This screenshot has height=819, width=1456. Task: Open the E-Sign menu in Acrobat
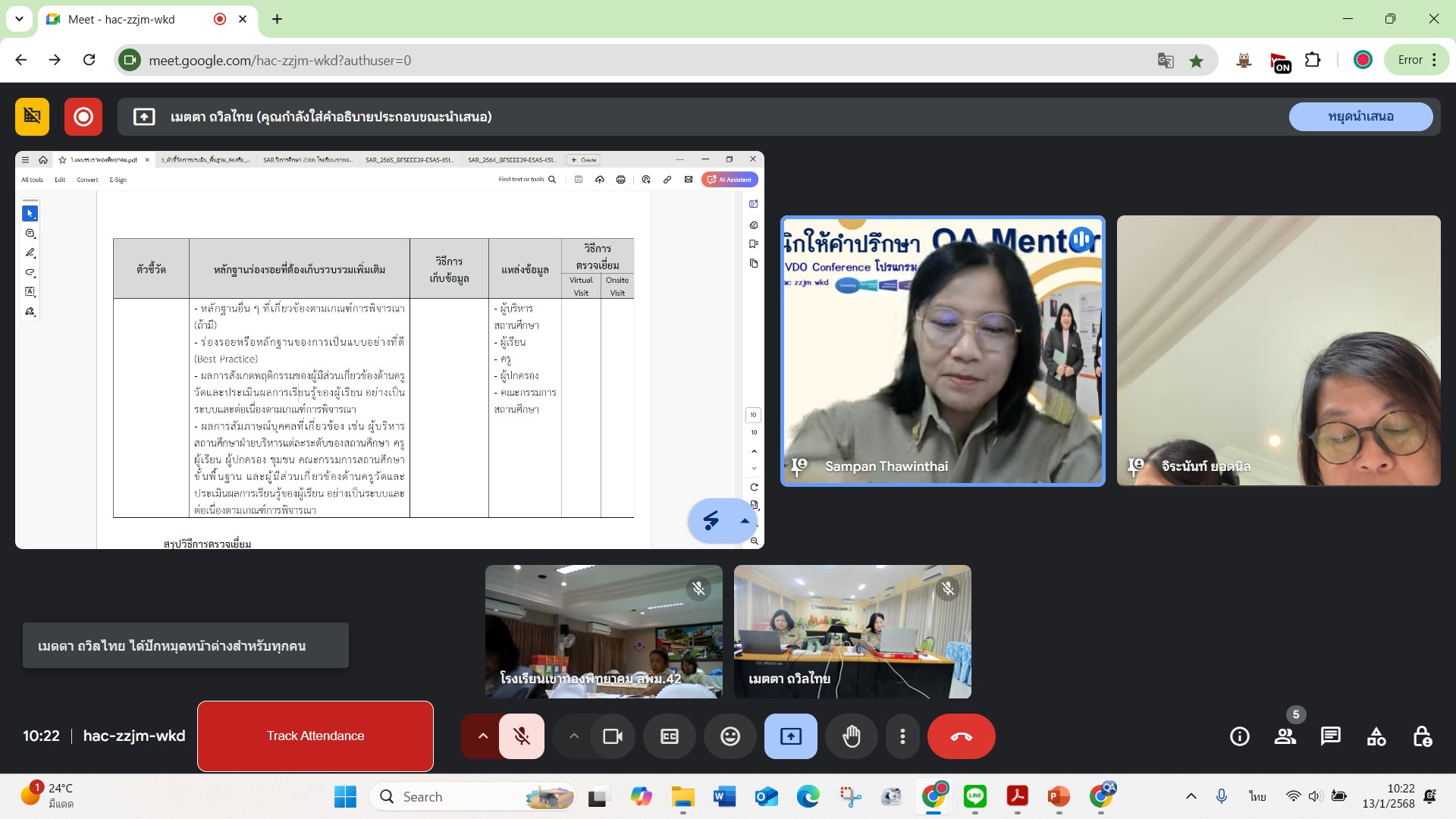pos(118,180)
